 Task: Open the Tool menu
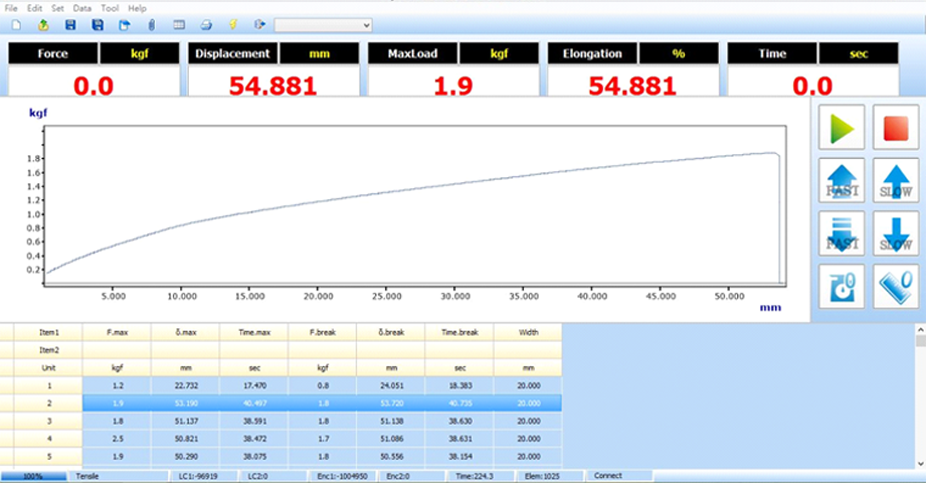[109, 8]
